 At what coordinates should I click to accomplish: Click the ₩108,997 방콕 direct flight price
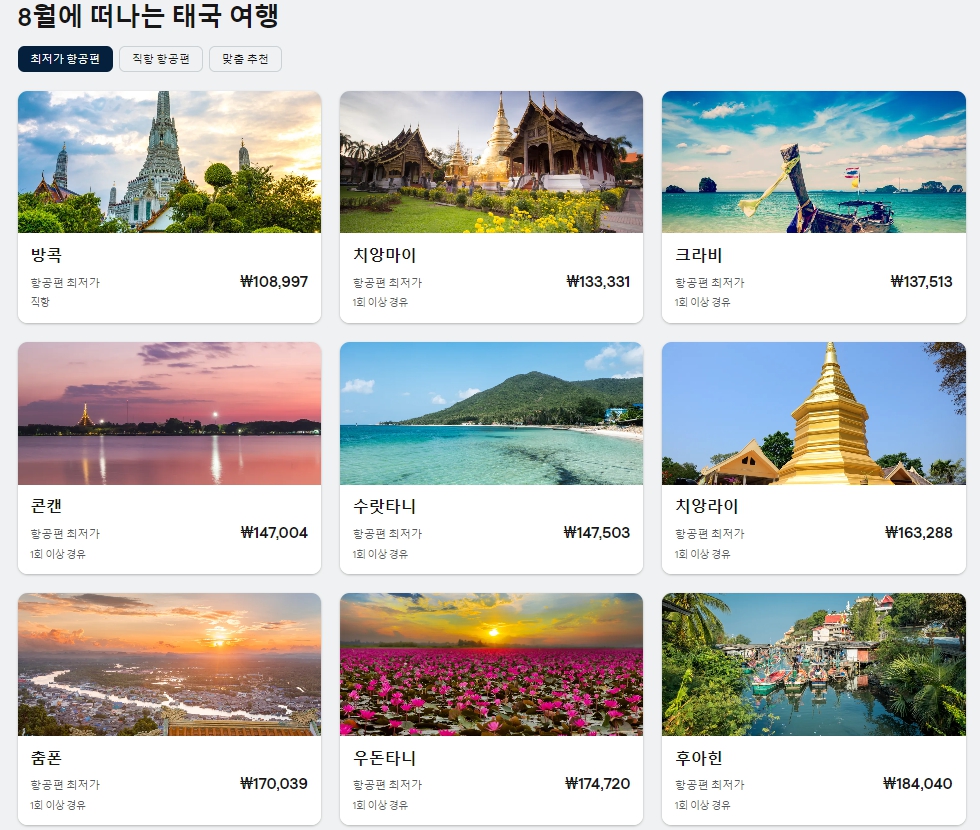274,282
